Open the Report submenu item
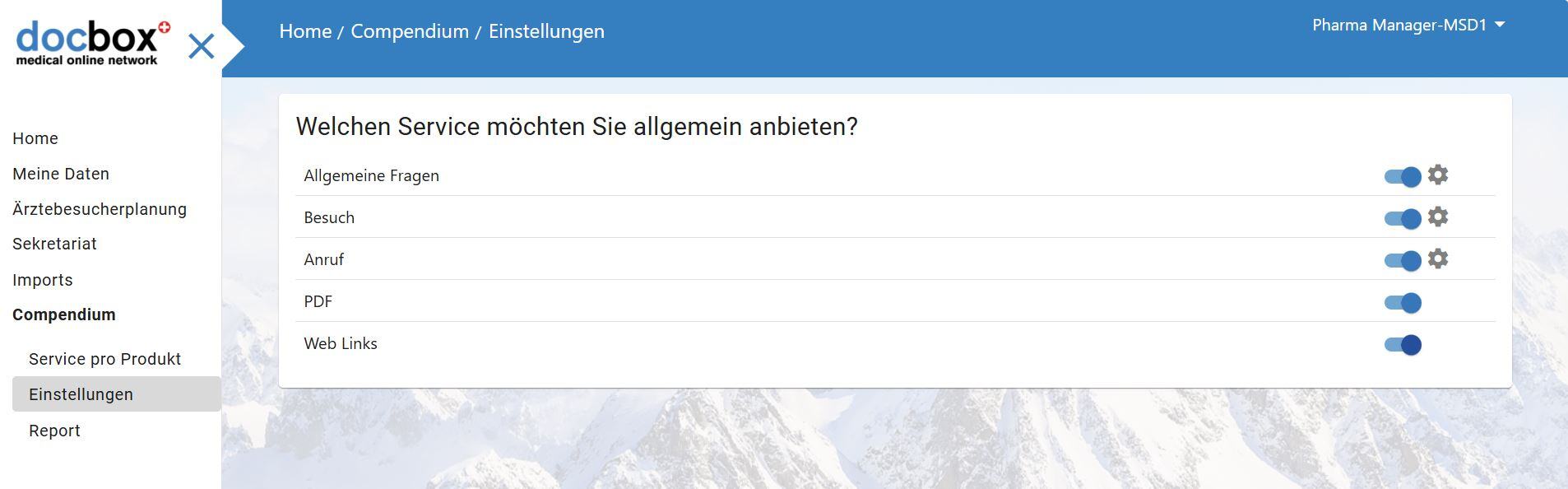This screenshot has height=489, width=1568. click(54, 431)
